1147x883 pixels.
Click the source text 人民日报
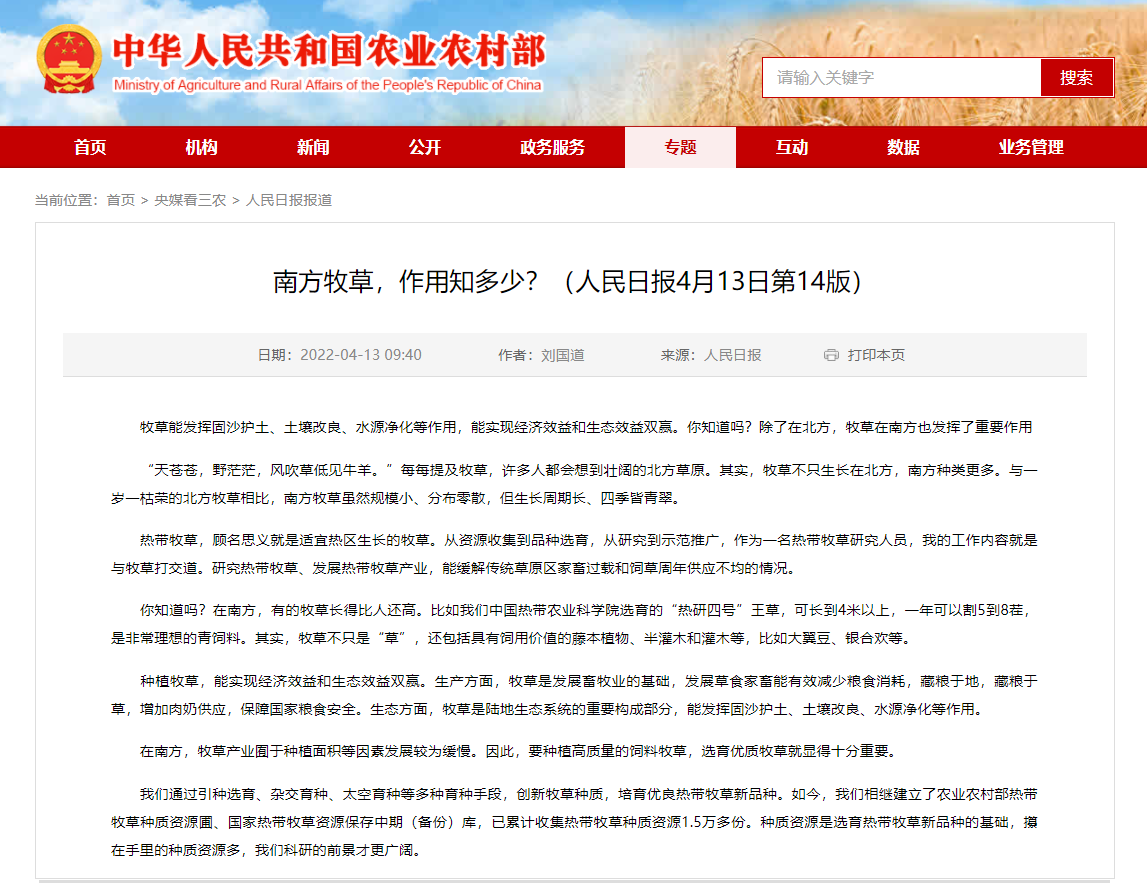tap(732, 355)
